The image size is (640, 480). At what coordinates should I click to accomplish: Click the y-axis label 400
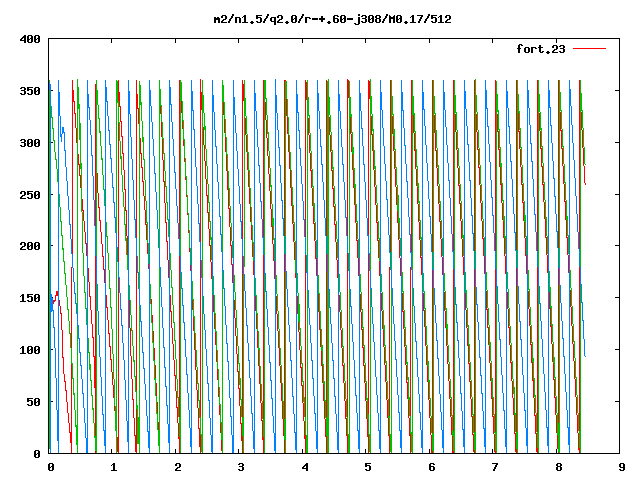coord(30,39)
